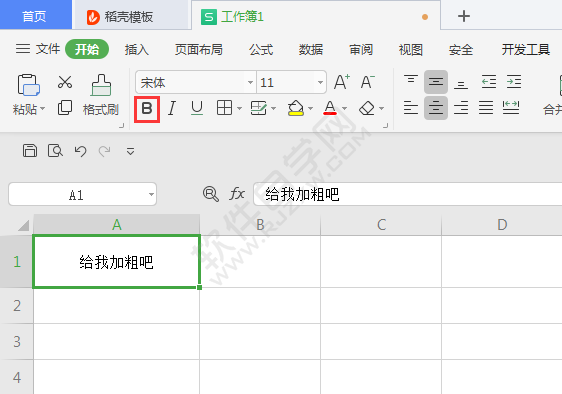
Task: Click the Cut scissors icon
Action: 65,82
